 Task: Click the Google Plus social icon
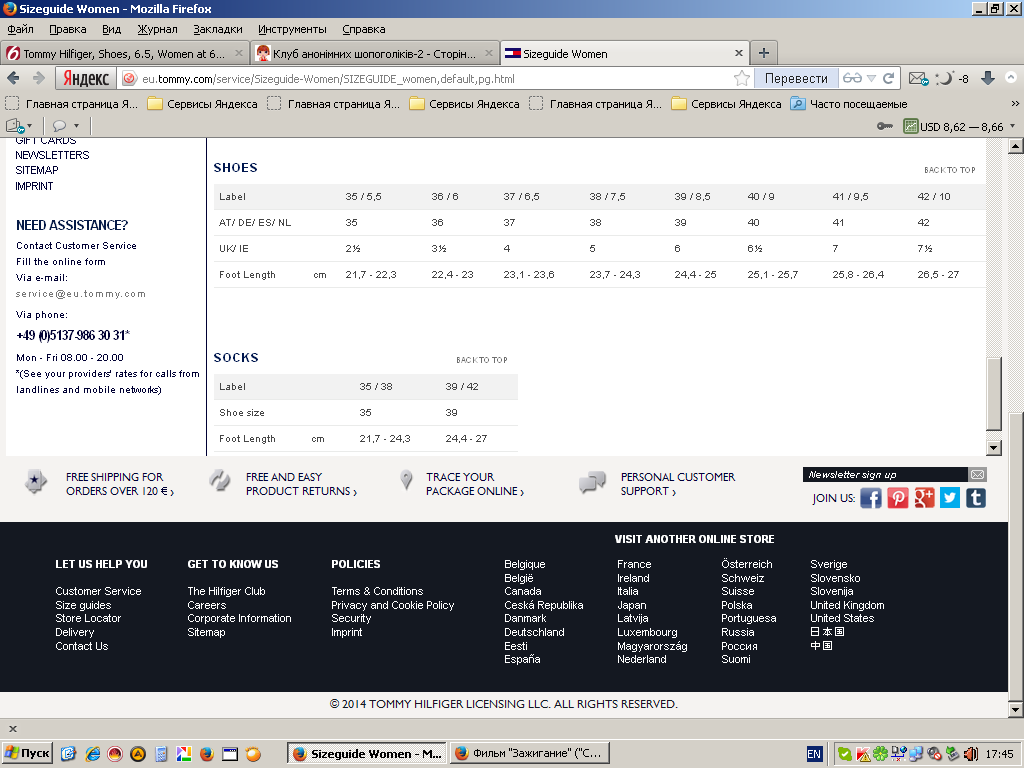point(923,498)
